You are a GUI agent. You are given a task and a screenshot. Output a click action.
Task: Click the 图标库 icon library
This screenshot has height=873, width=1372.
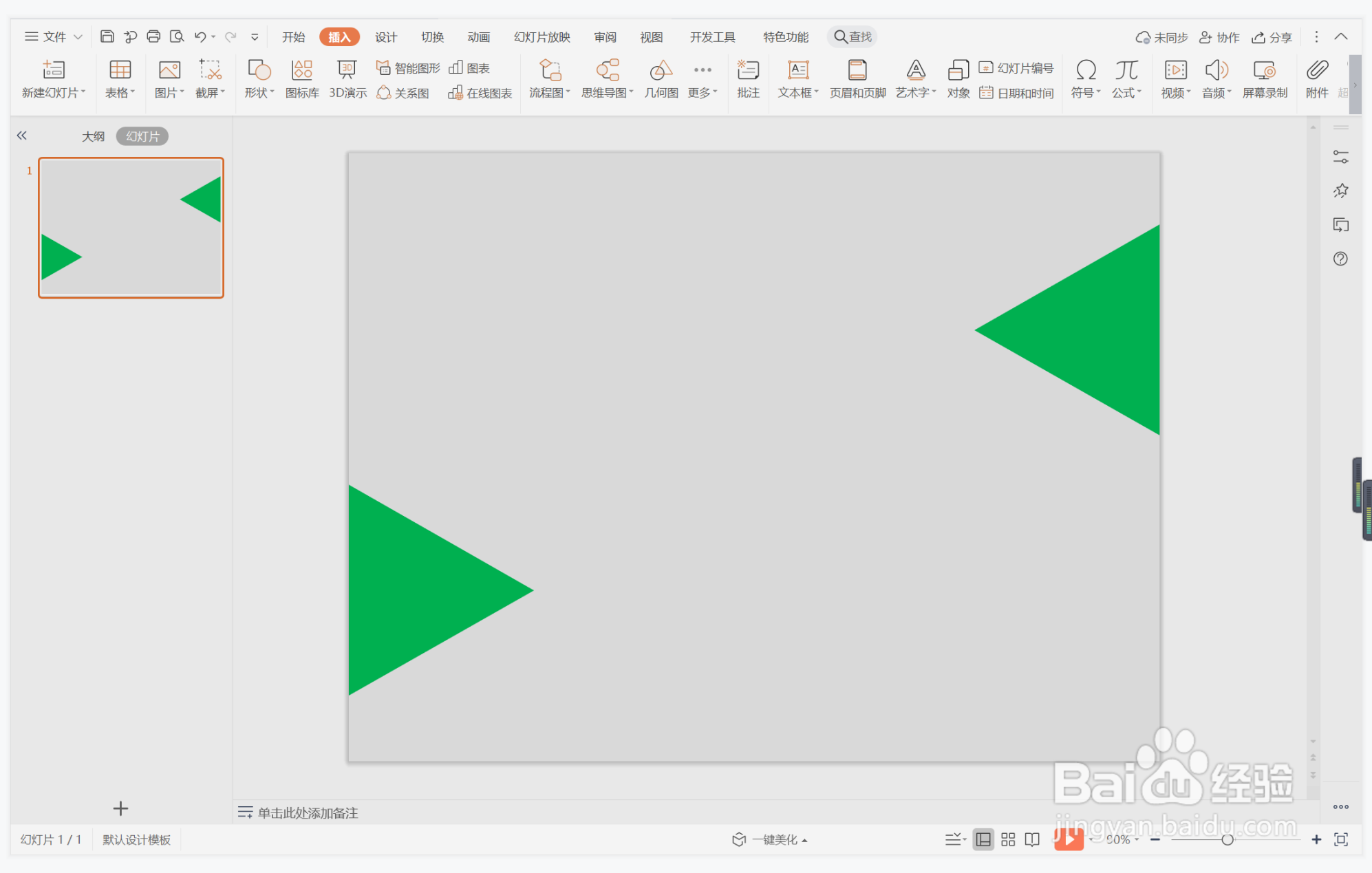(302, 79)
